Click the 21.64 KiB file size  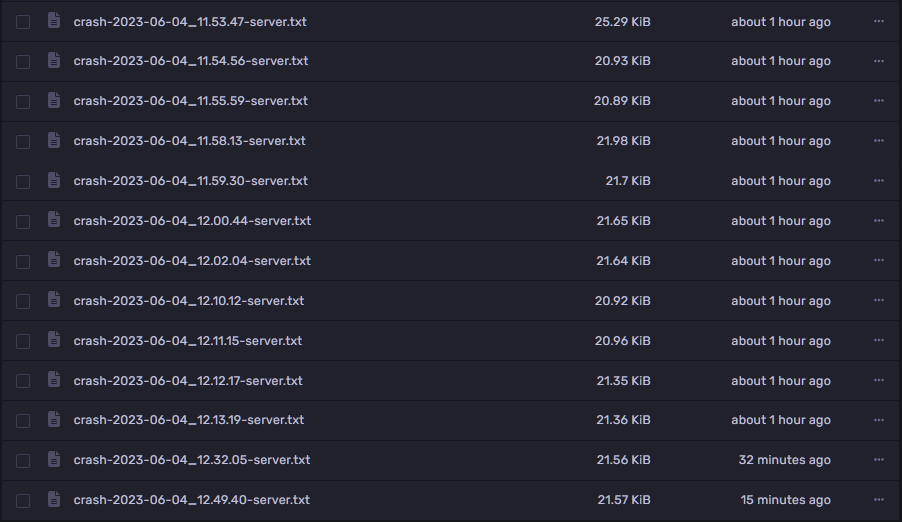(x=623, y=261)
